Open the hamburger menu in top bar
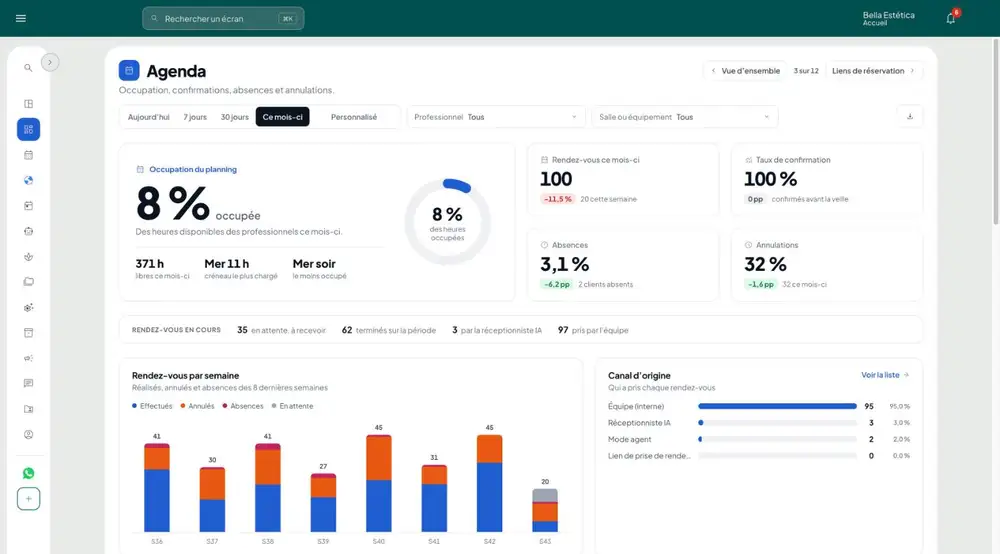Screen dimensions: 1000x554 click(x=20, y=18)
